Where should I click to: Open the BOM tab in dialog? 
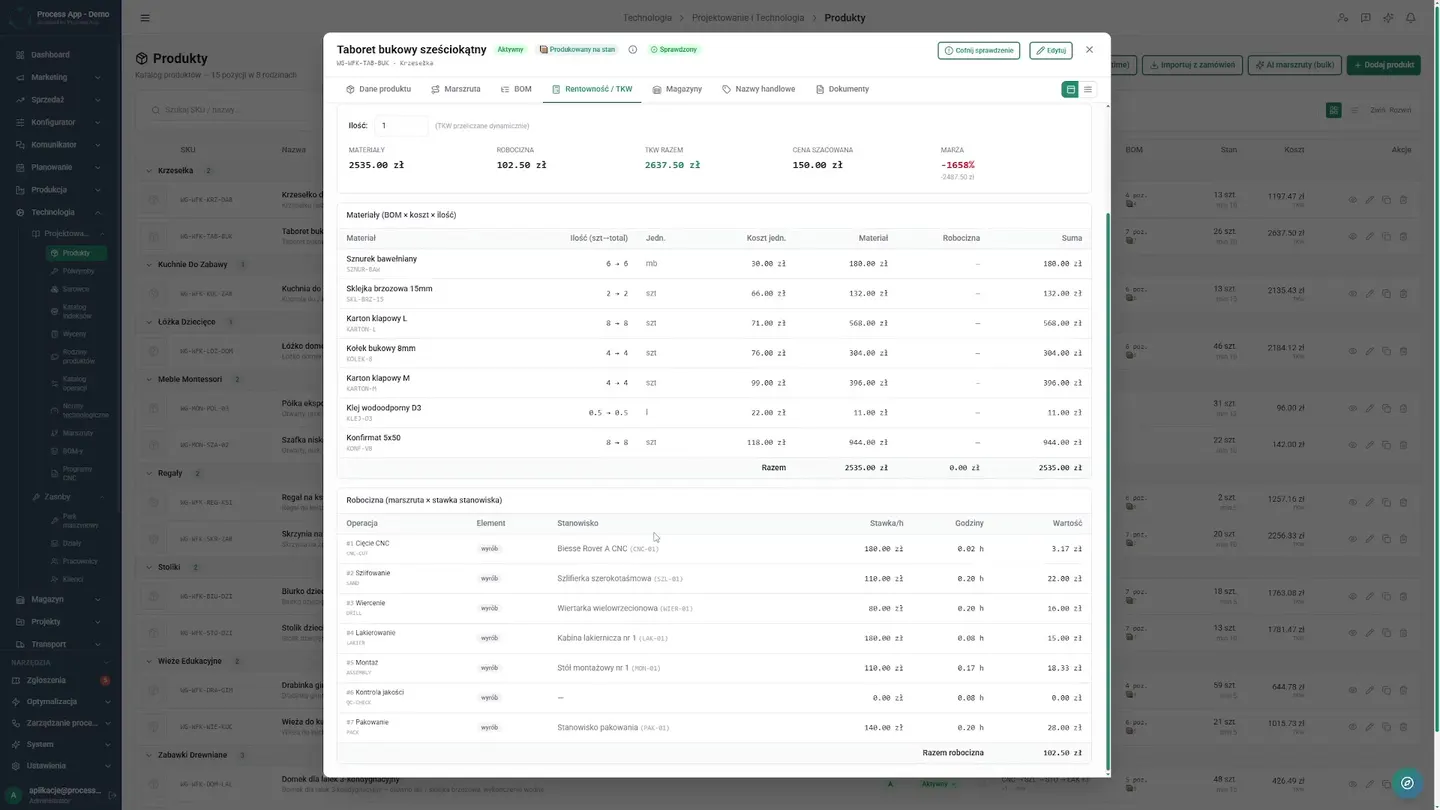tap(516, 89)
